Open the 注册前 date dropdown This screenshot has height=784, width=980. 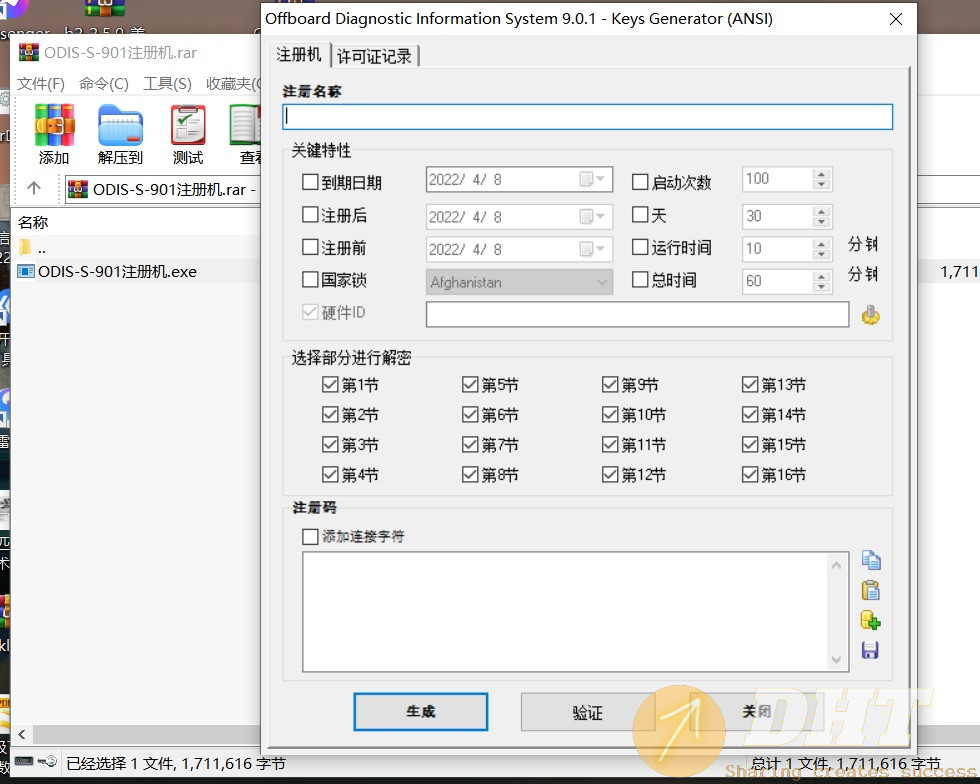pos(601,249)
